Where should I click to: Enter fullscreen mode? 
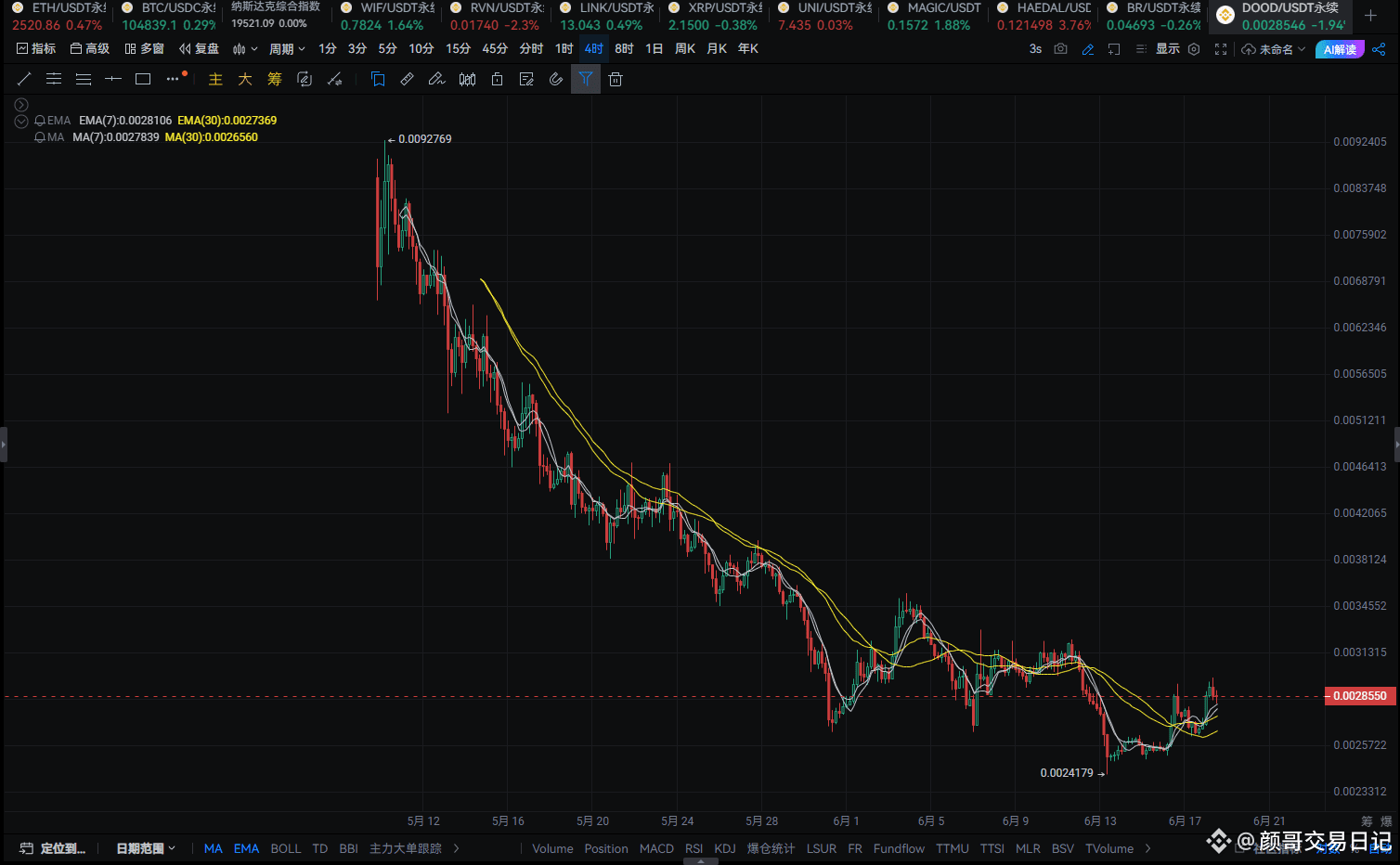click(1221, 49)
